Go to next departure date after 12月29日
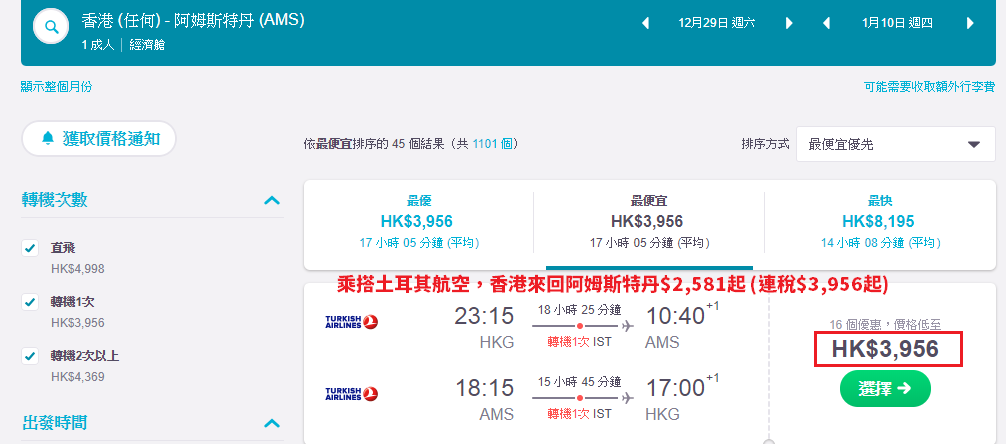 [789, 24]
